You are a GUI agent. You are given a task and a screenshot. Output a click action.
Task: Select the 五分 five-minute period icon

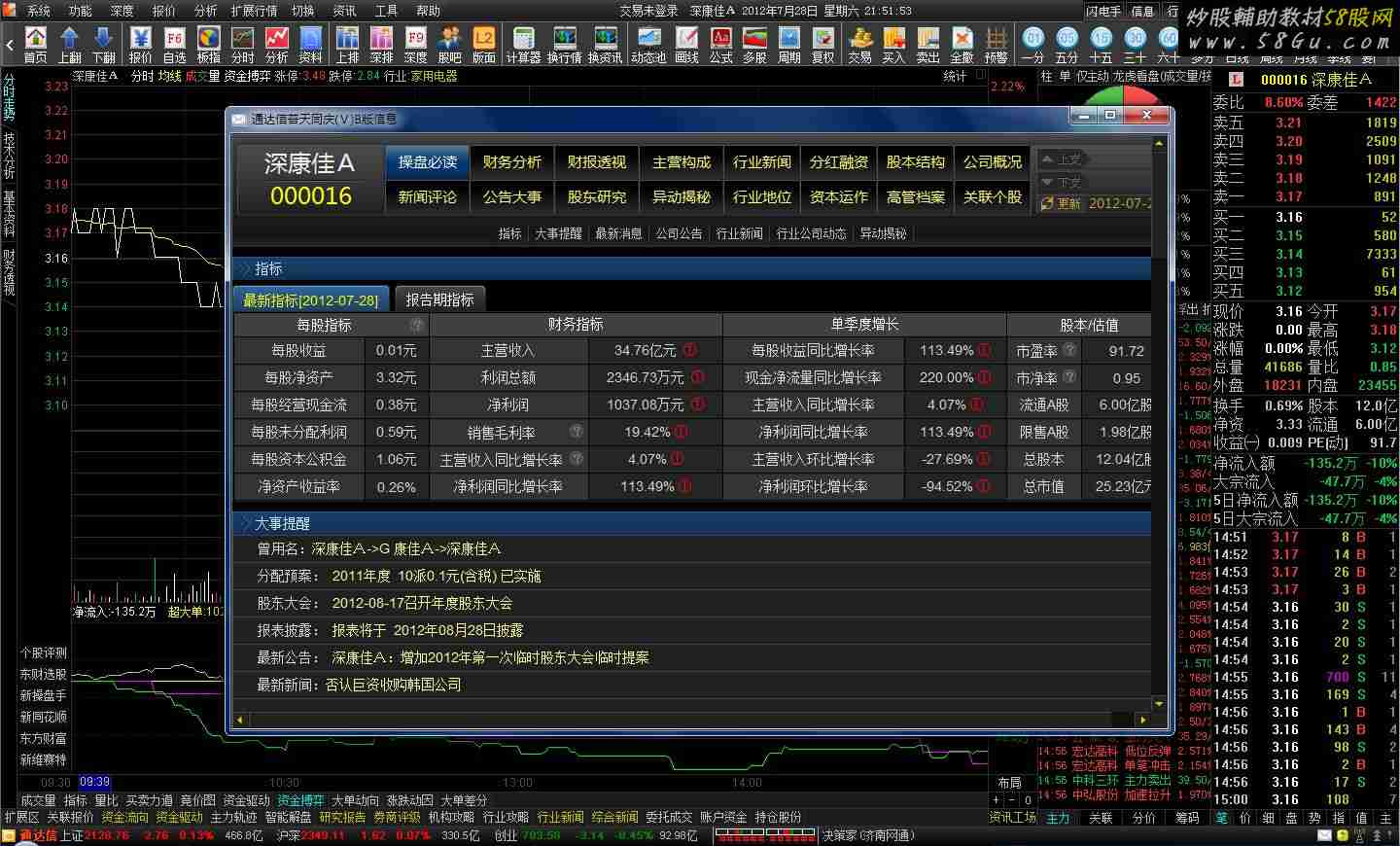[1067, 45]
